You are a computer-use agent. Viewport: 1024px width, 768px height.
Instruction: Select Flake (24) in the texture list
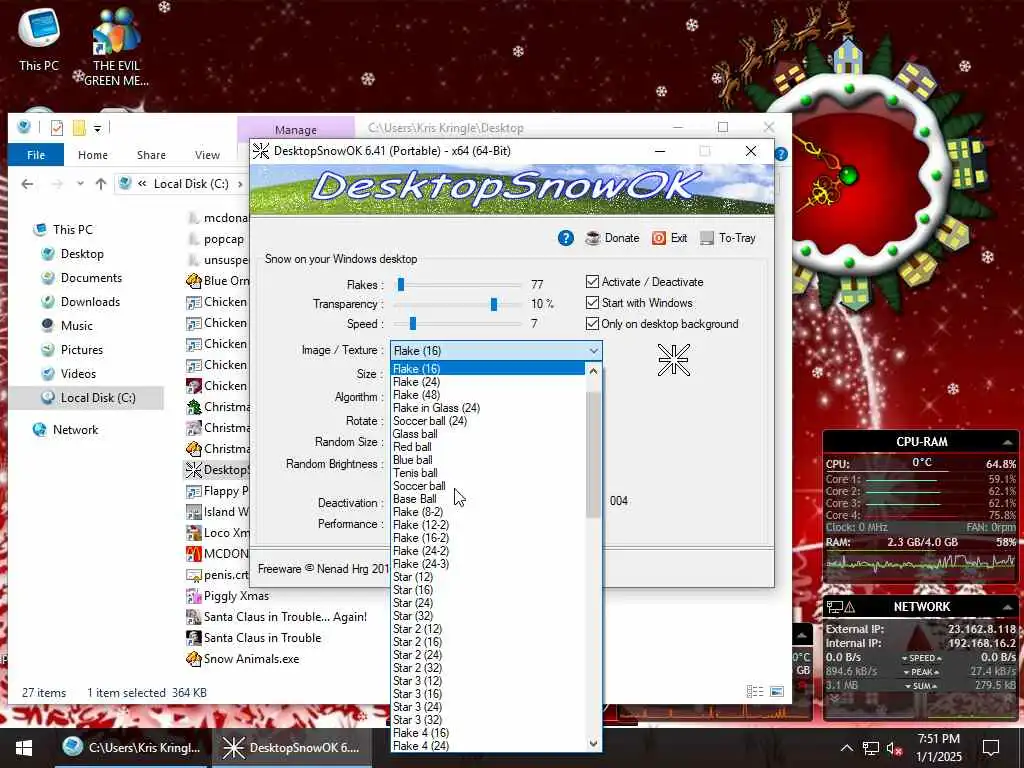[487, 381]
